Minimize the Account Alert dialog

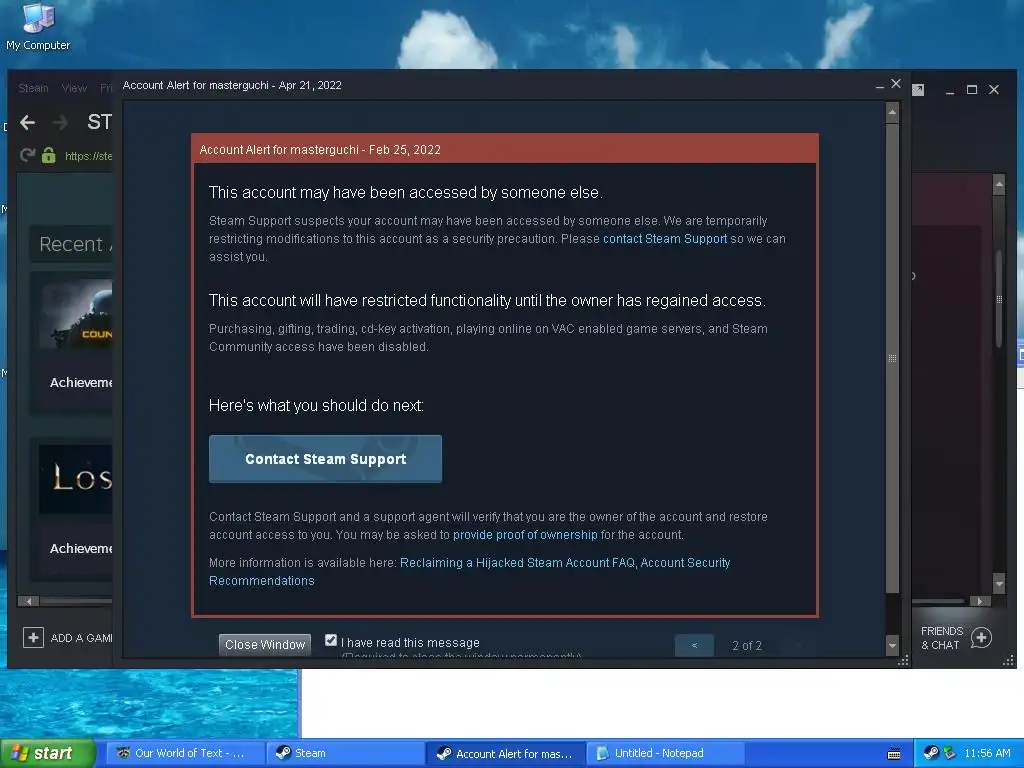click(x=879, y=86)
